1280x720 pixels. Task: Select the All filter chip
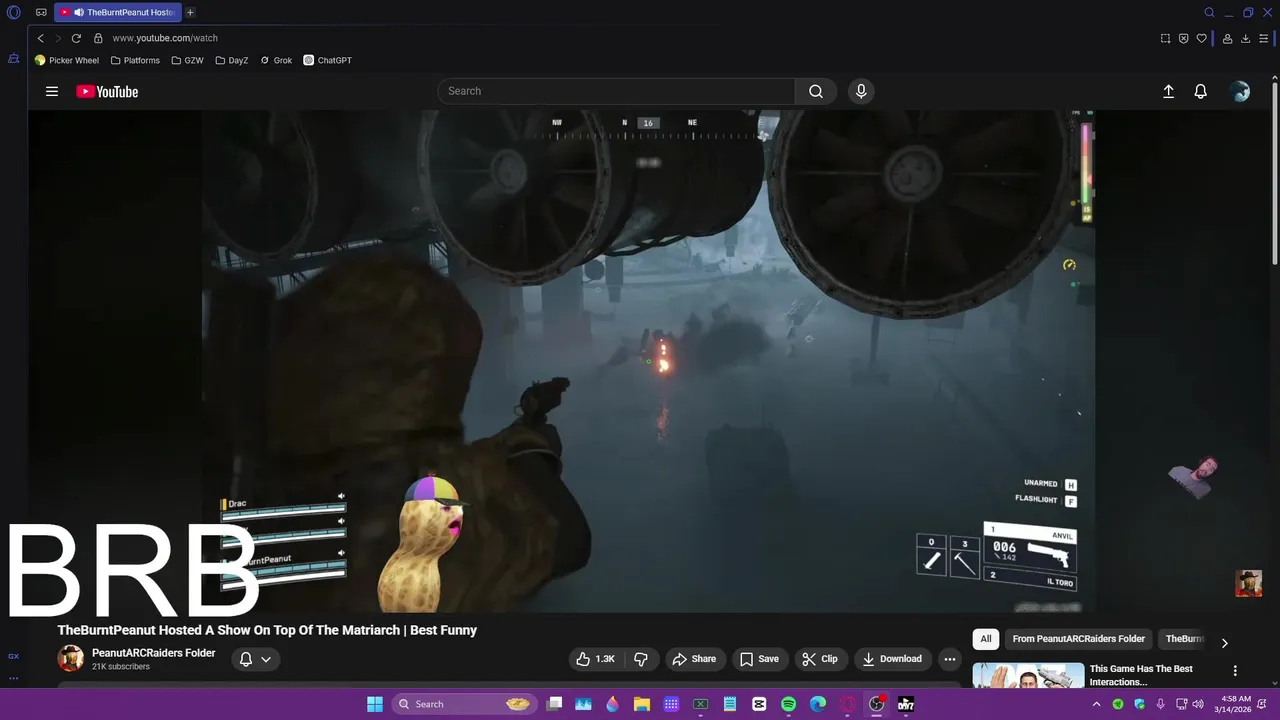tap(986, 639)
